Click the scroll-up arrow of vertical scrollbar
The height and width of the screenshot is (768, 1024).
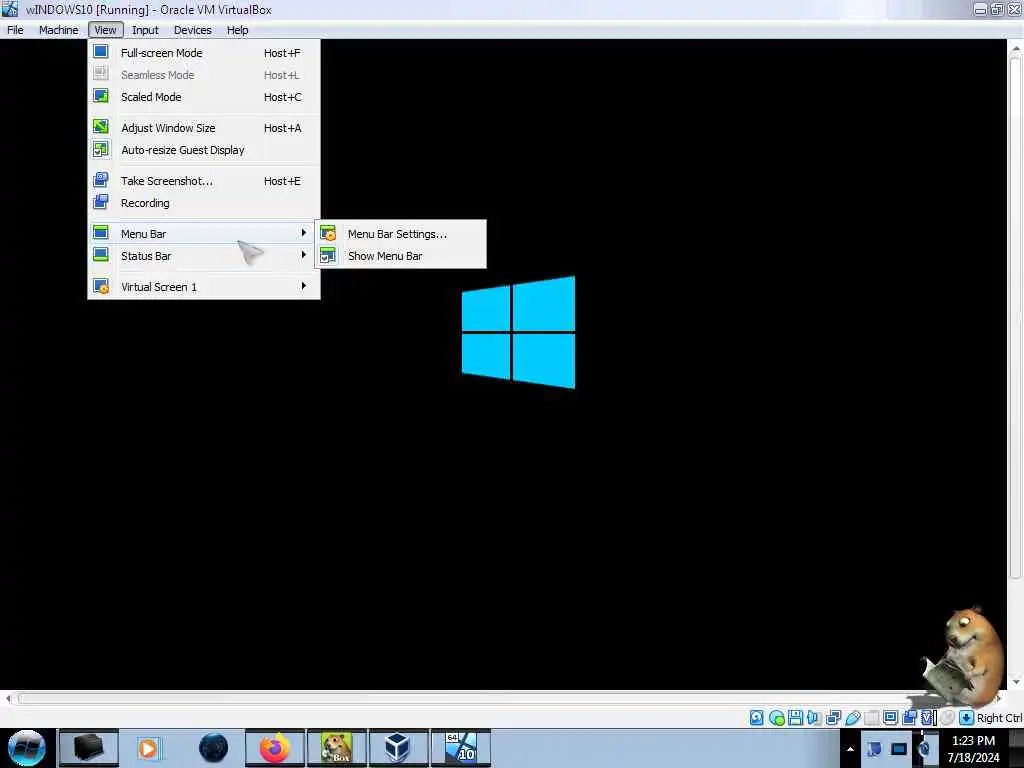[1016, 48]
